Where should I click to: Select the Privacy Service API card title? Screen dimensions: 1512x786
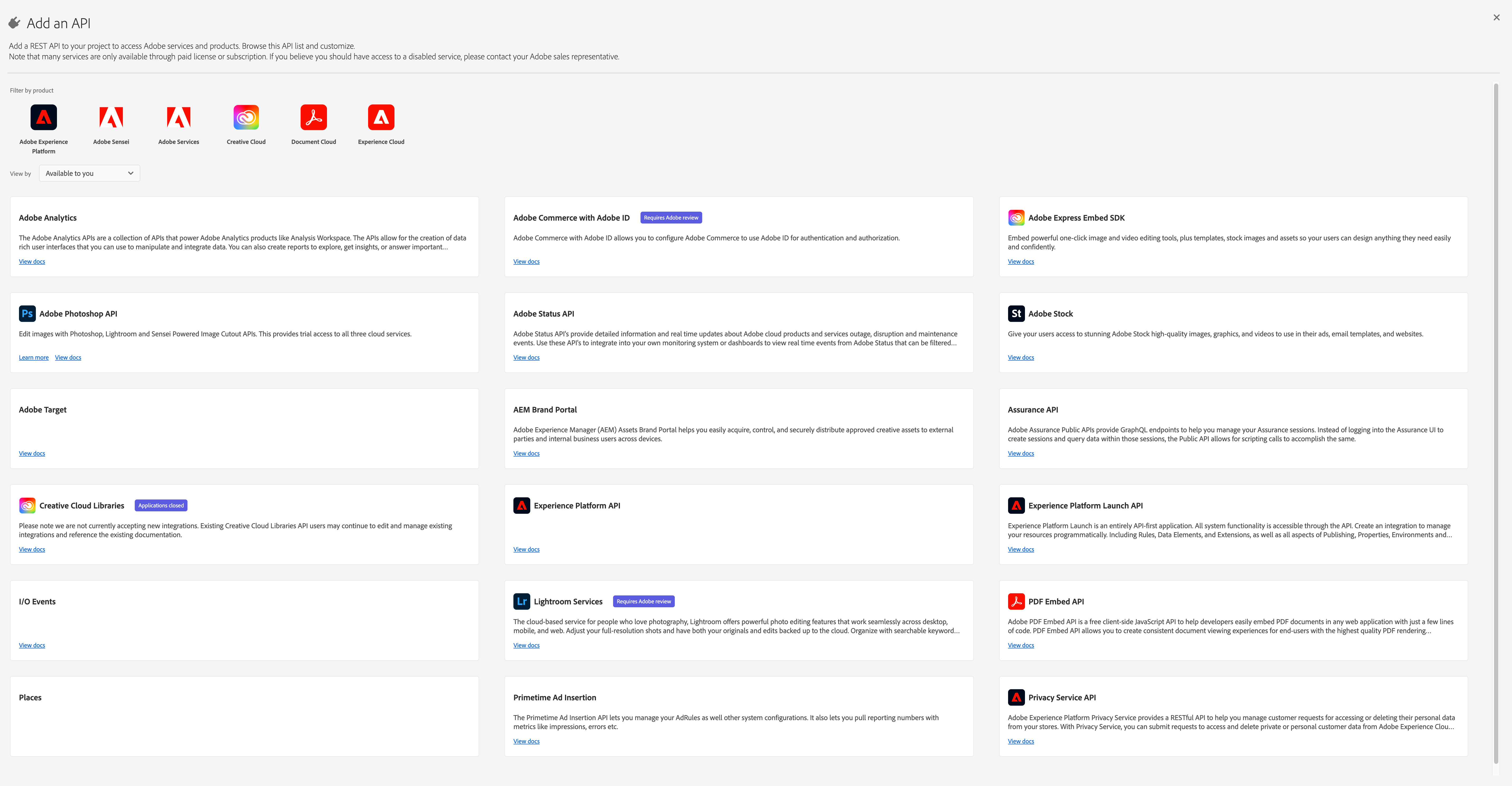pyautogui.click(x=1062, y=697)
